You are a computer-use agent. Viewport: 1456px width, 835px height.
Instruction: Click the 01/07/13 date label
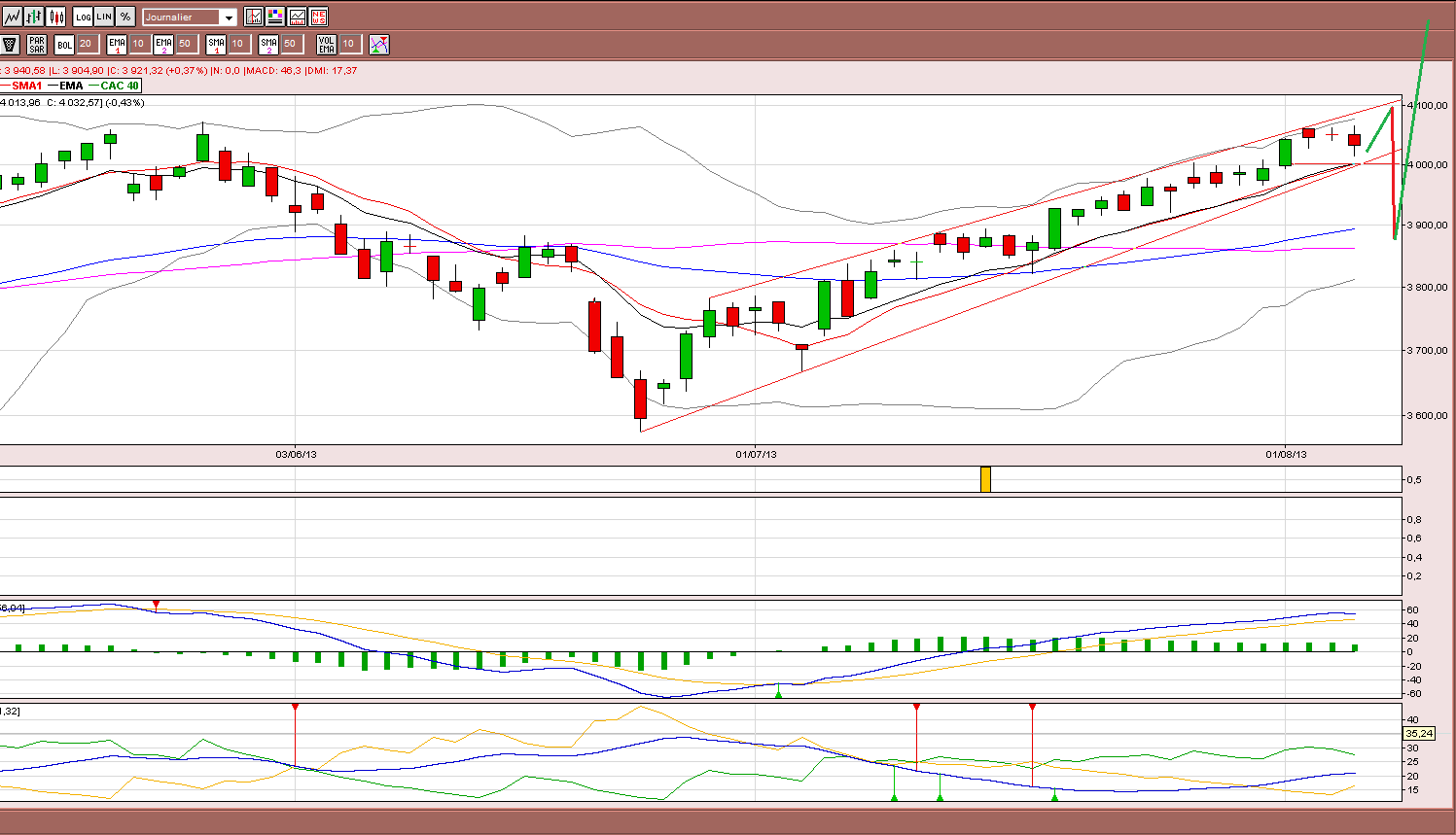pos(755,454)
